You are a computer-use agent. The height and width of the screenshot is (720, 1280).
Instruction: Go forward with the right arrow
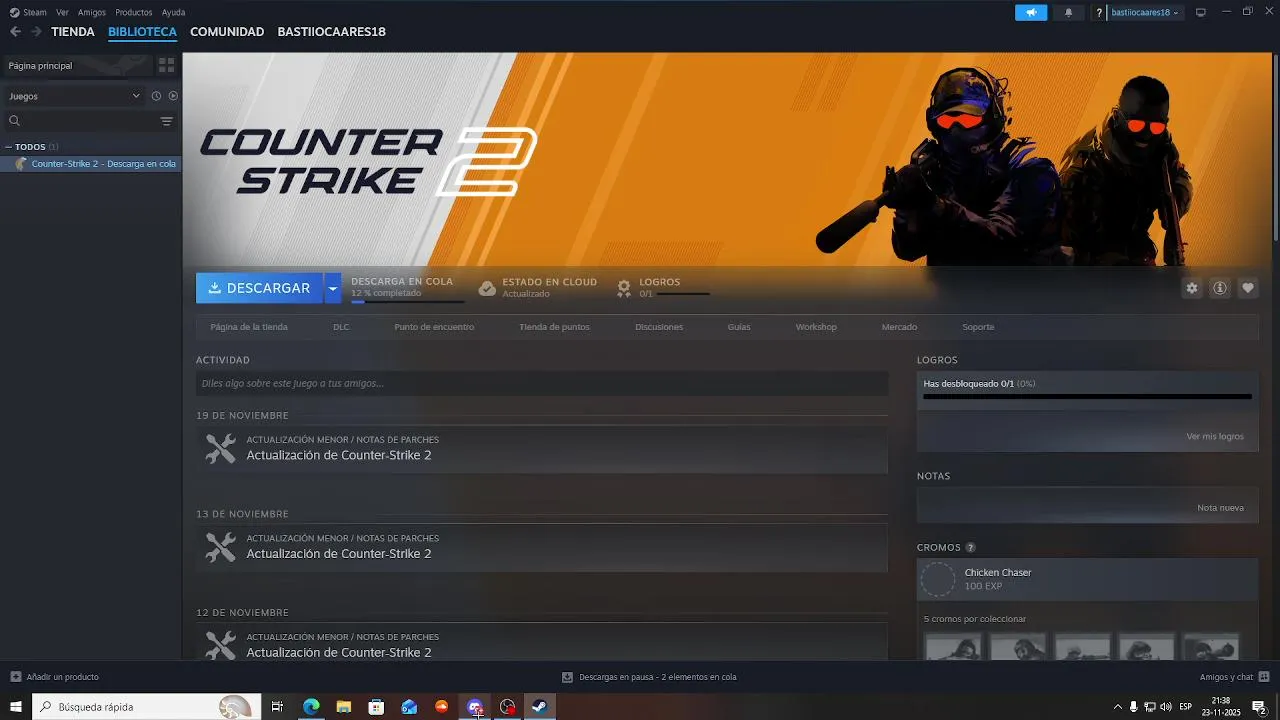coord(36,32)
